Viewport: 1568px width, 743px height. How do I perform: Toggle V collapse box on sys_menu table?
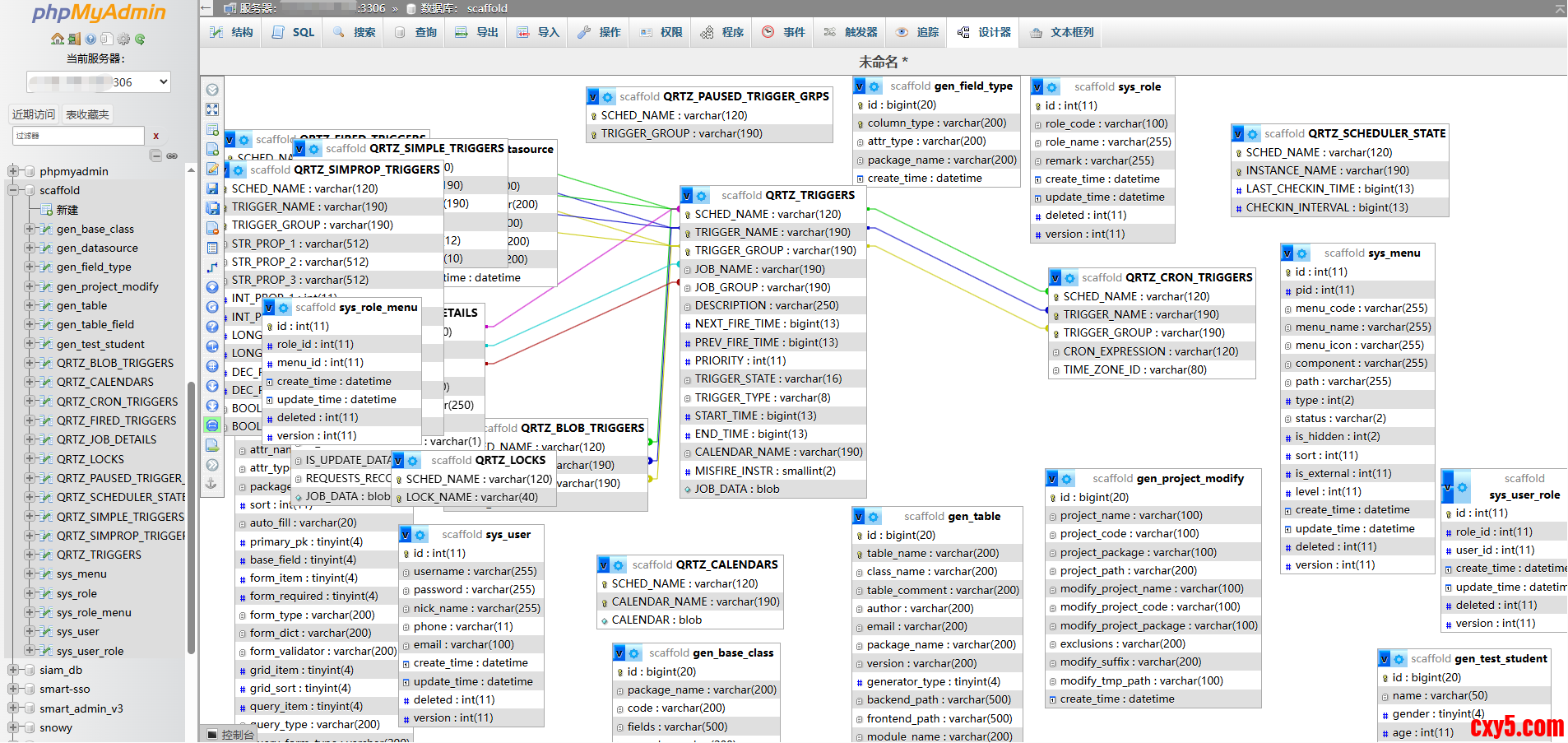tap(1287, 253)
